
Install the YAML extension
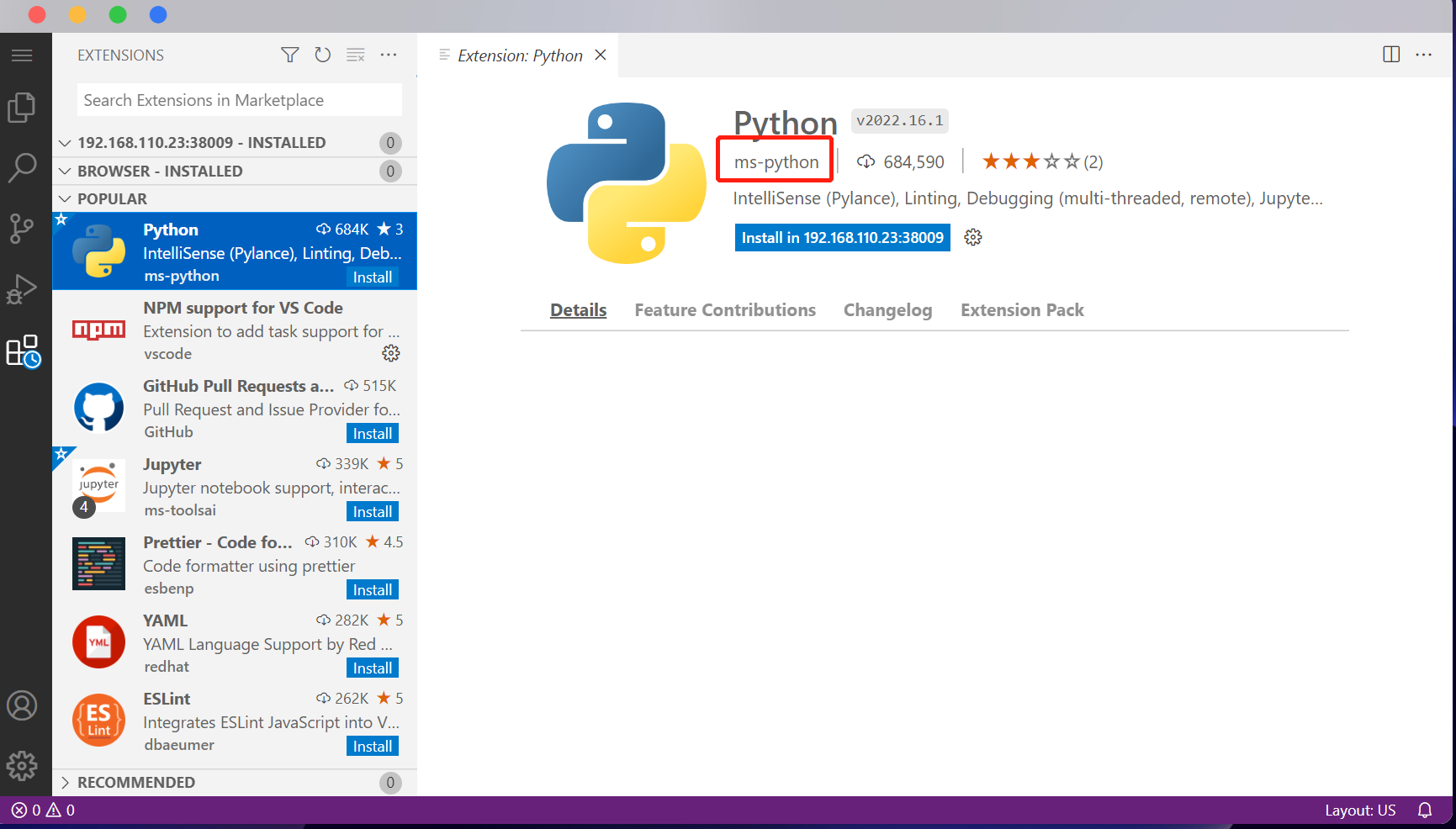tap(373, 668)
